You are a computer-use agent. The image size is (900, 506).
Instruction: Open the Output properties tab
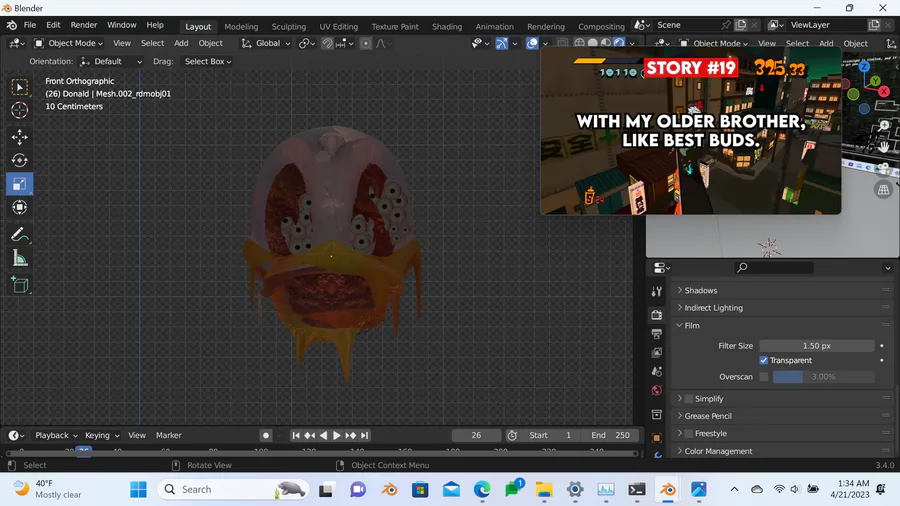coord(657,333)
